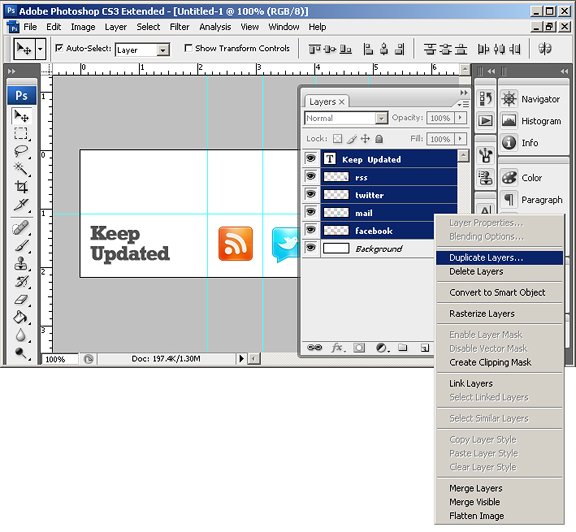The height and width of the screenshot is (532, 576).
Task: Expand the toolbox double-arrow
Action: tap(12, 71)
